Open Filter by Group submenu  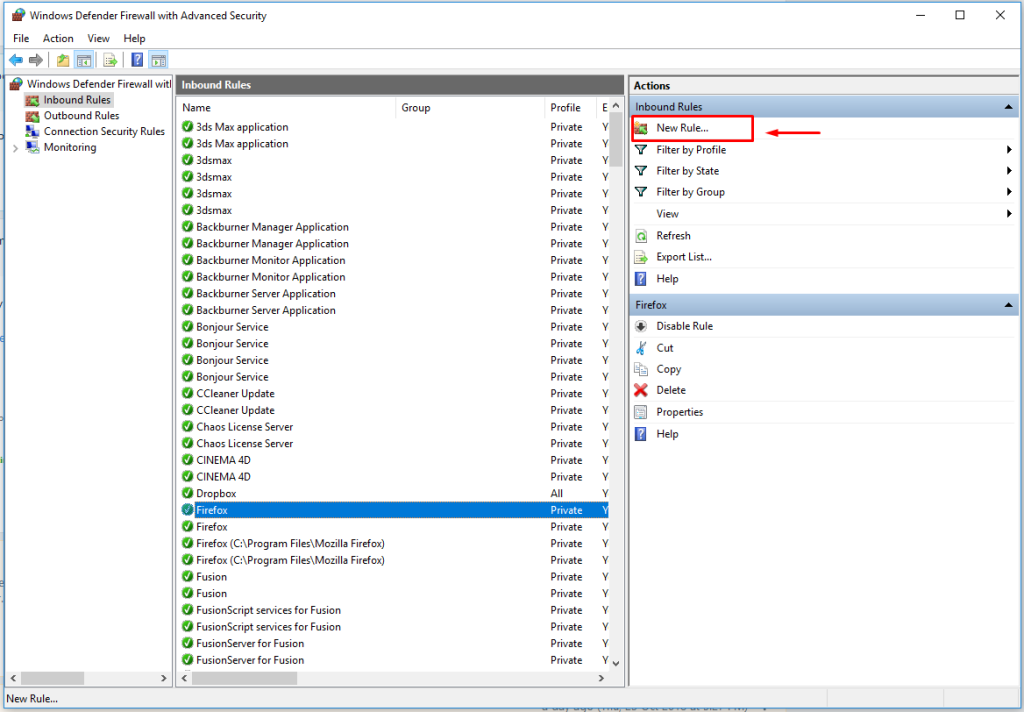(x=690, y=192)
